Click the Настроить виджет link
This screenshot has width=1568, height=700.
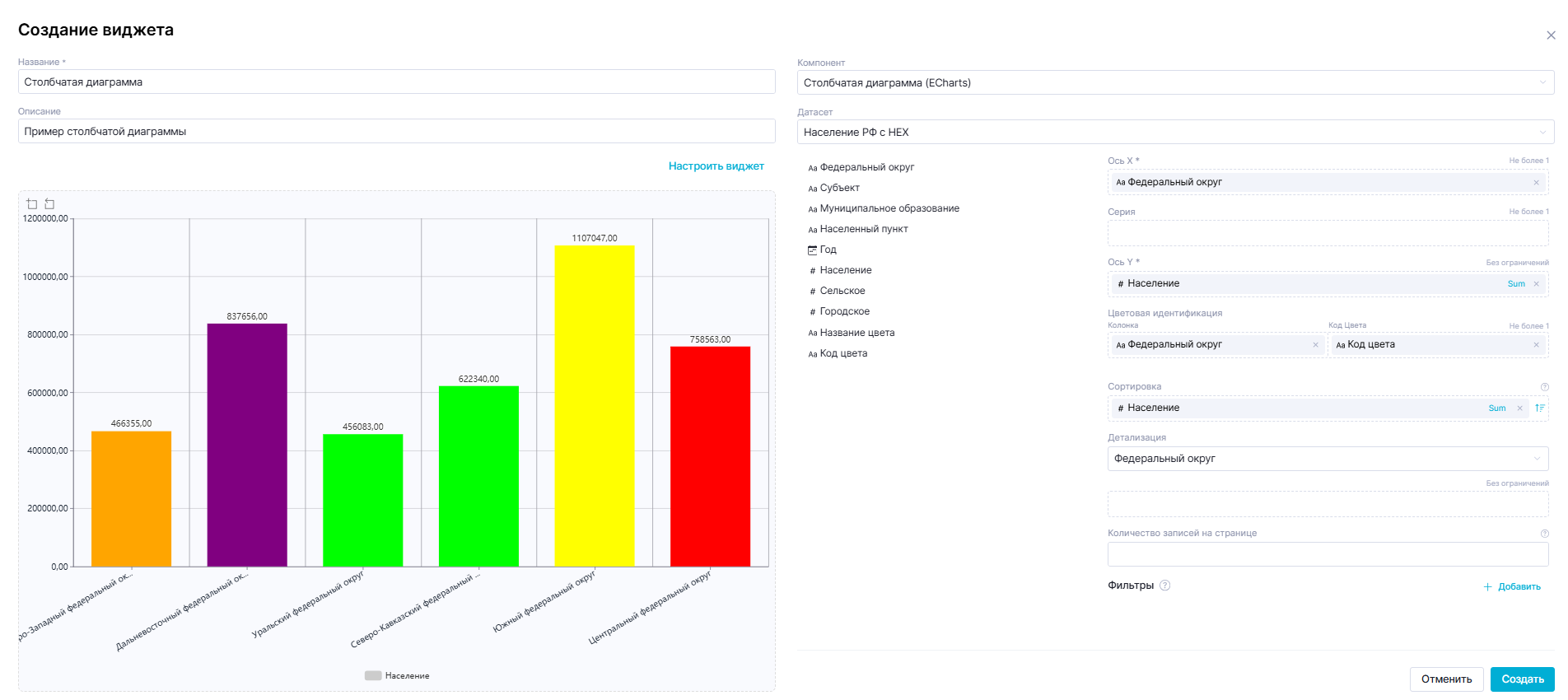pyautogui.click(x=716, y=166)
